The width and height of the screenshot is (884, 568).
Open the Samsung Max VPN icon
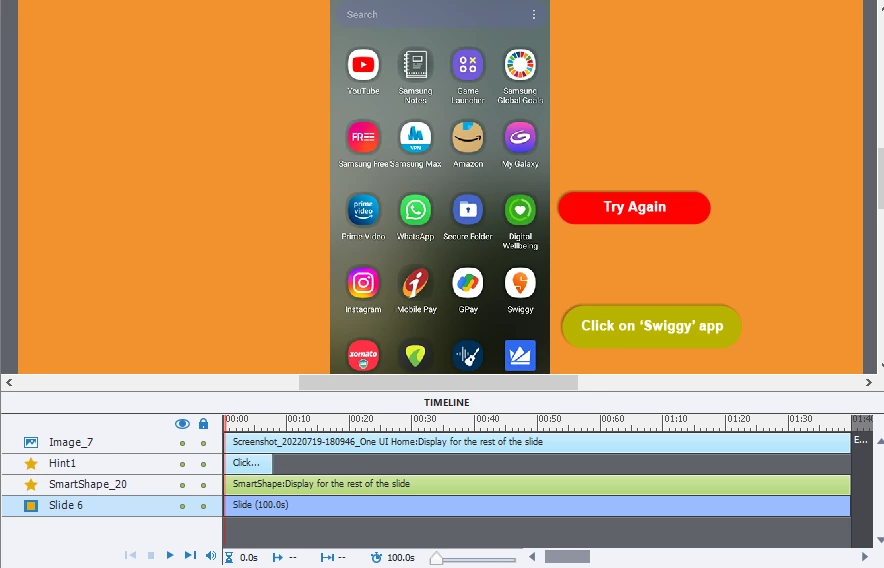click(416, 137)
